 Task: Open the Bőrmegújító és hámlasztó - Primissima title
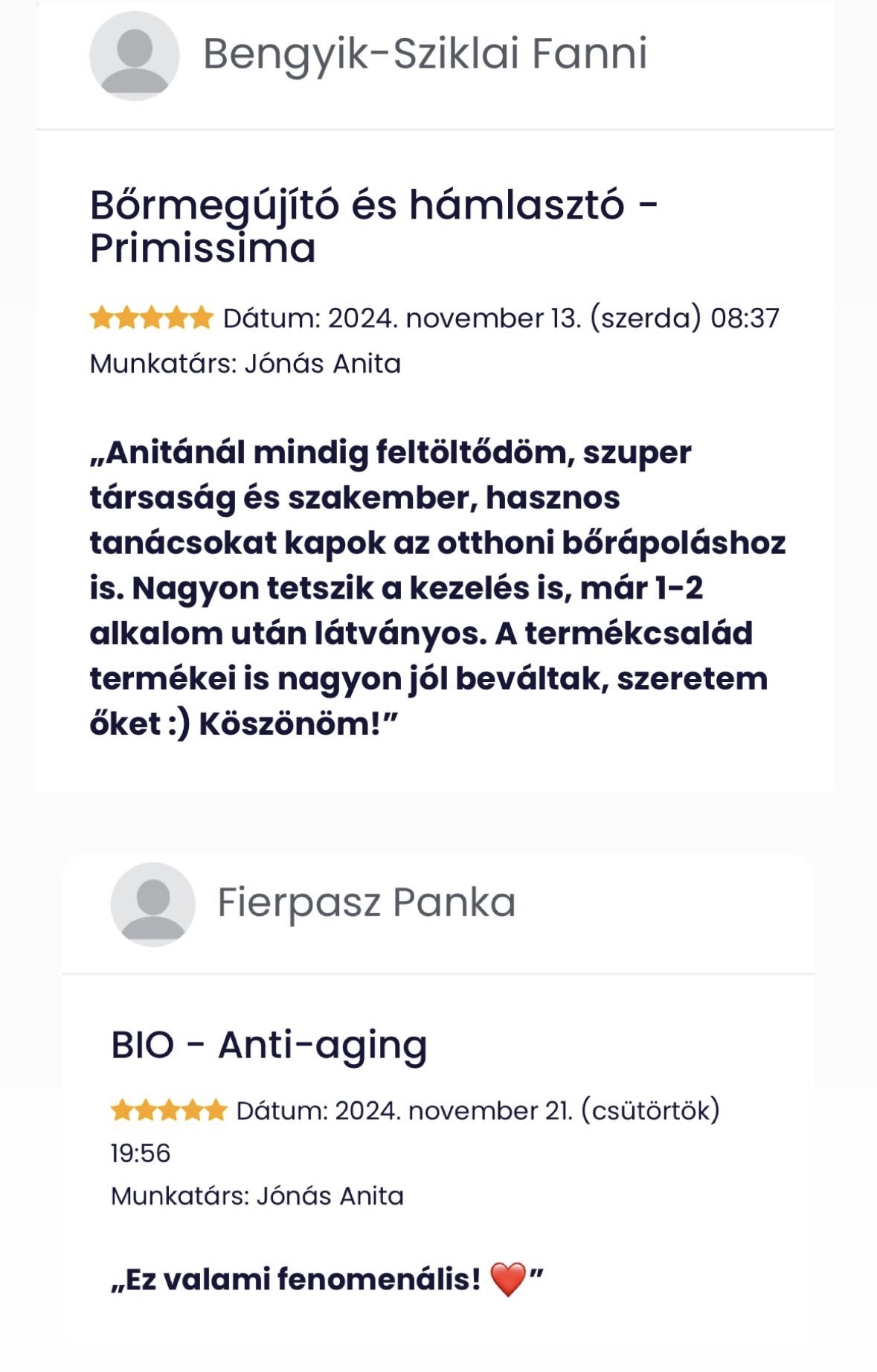click(x=373, y=226)
